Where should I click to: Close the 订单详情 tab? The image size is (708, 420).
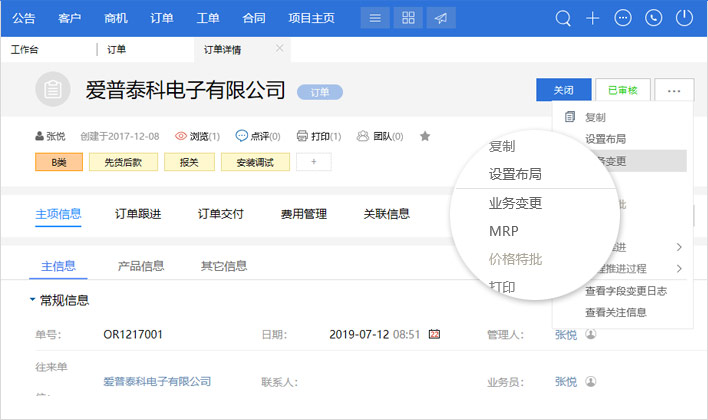pyautogui.click(x=279, y=48)
